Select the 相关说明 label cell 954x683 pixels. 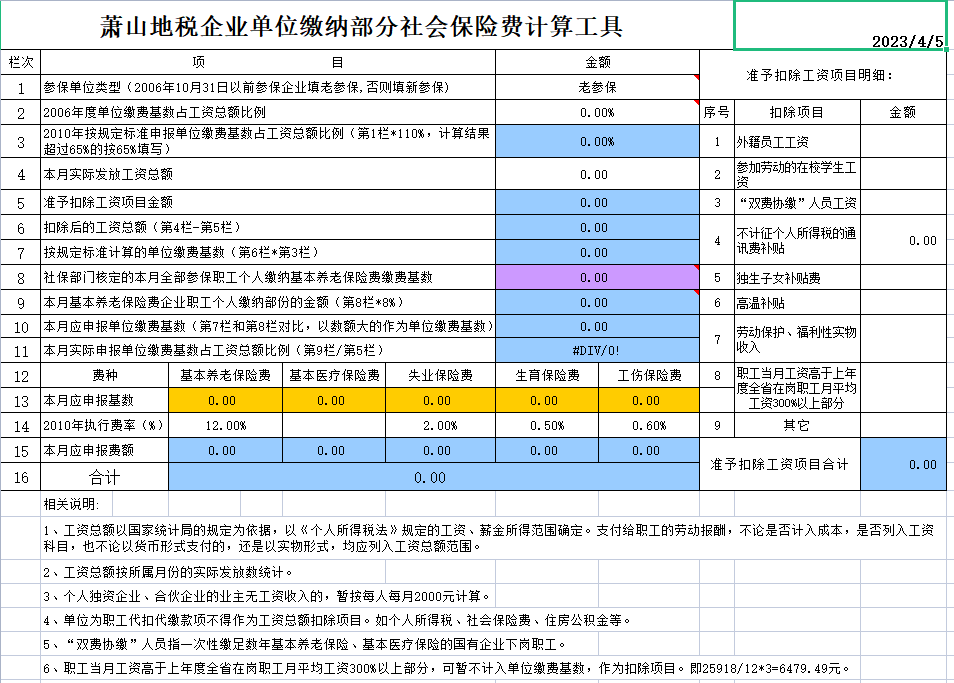77,504
